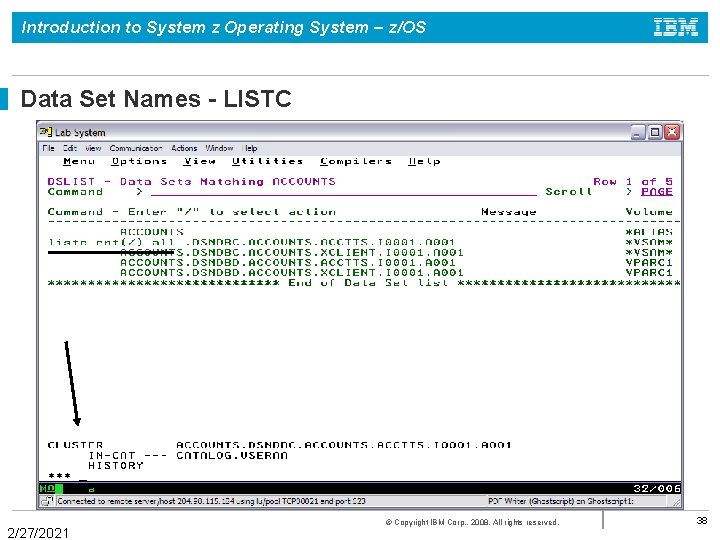Image resolution: width=720 pixels, height=540 pixels.
Task: Click the End of Data Set list line
Action: (364, 282)
